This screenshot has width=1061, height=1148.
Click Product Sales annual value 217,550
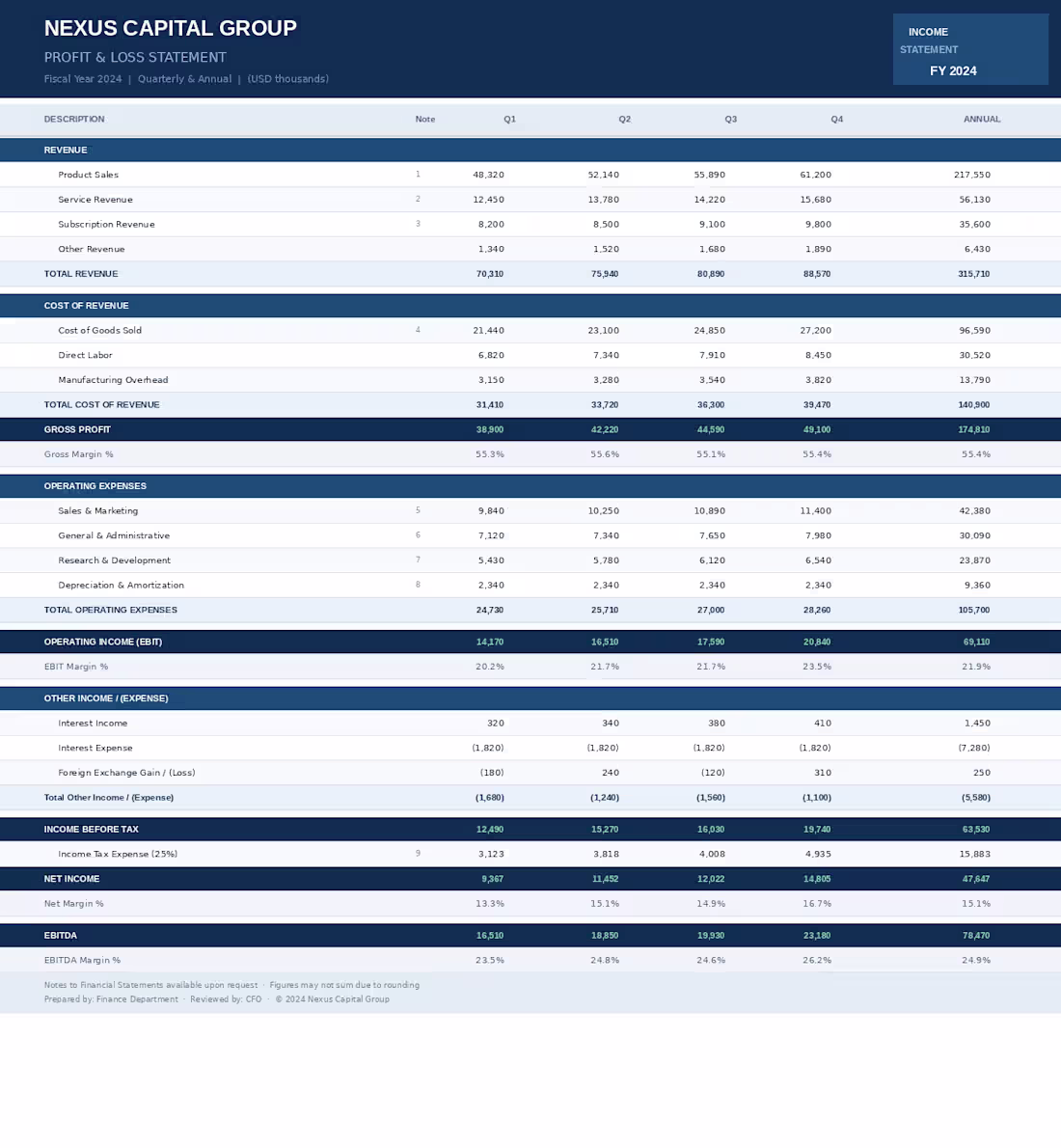(x=971, y=175)
